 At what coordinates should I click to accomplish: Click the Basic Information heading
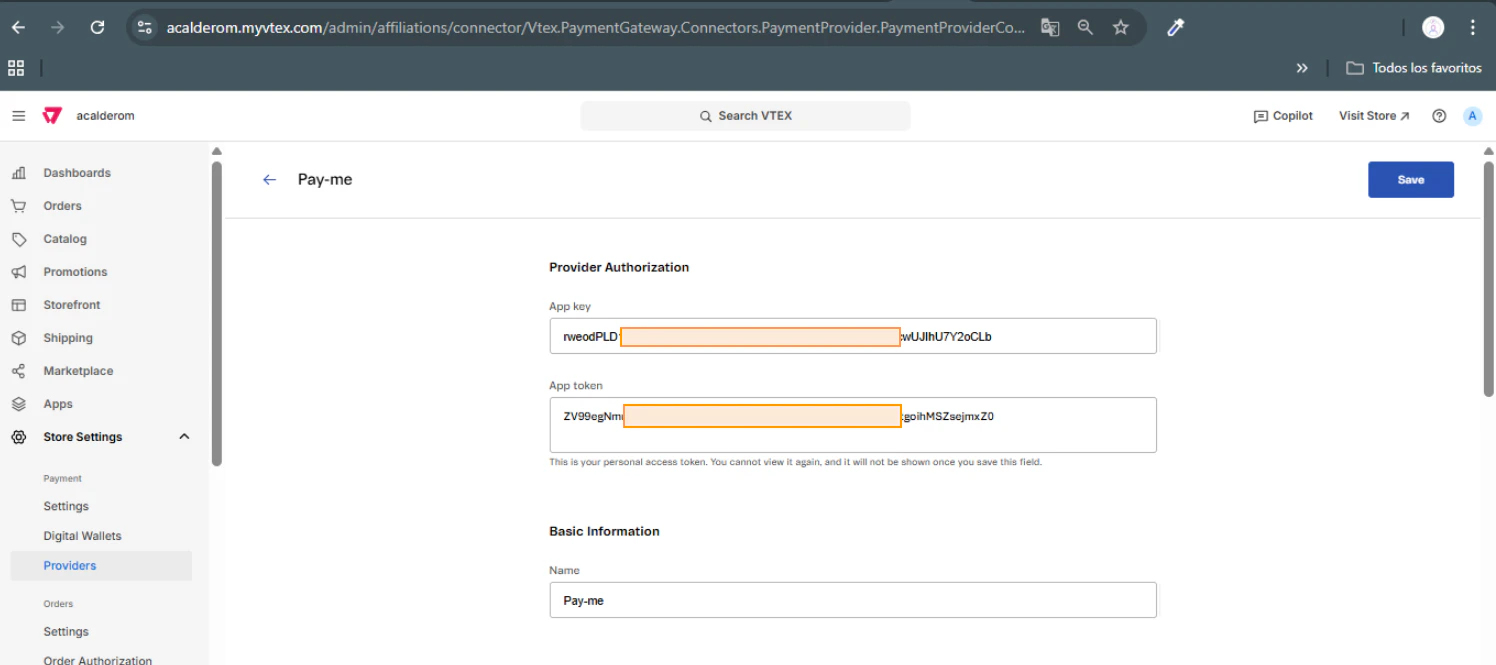tap(604, 531)
